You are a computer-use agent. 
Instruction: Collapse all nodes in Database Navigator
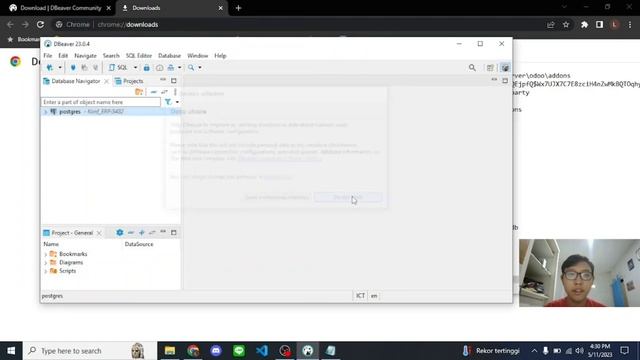(x=153, y=92)
